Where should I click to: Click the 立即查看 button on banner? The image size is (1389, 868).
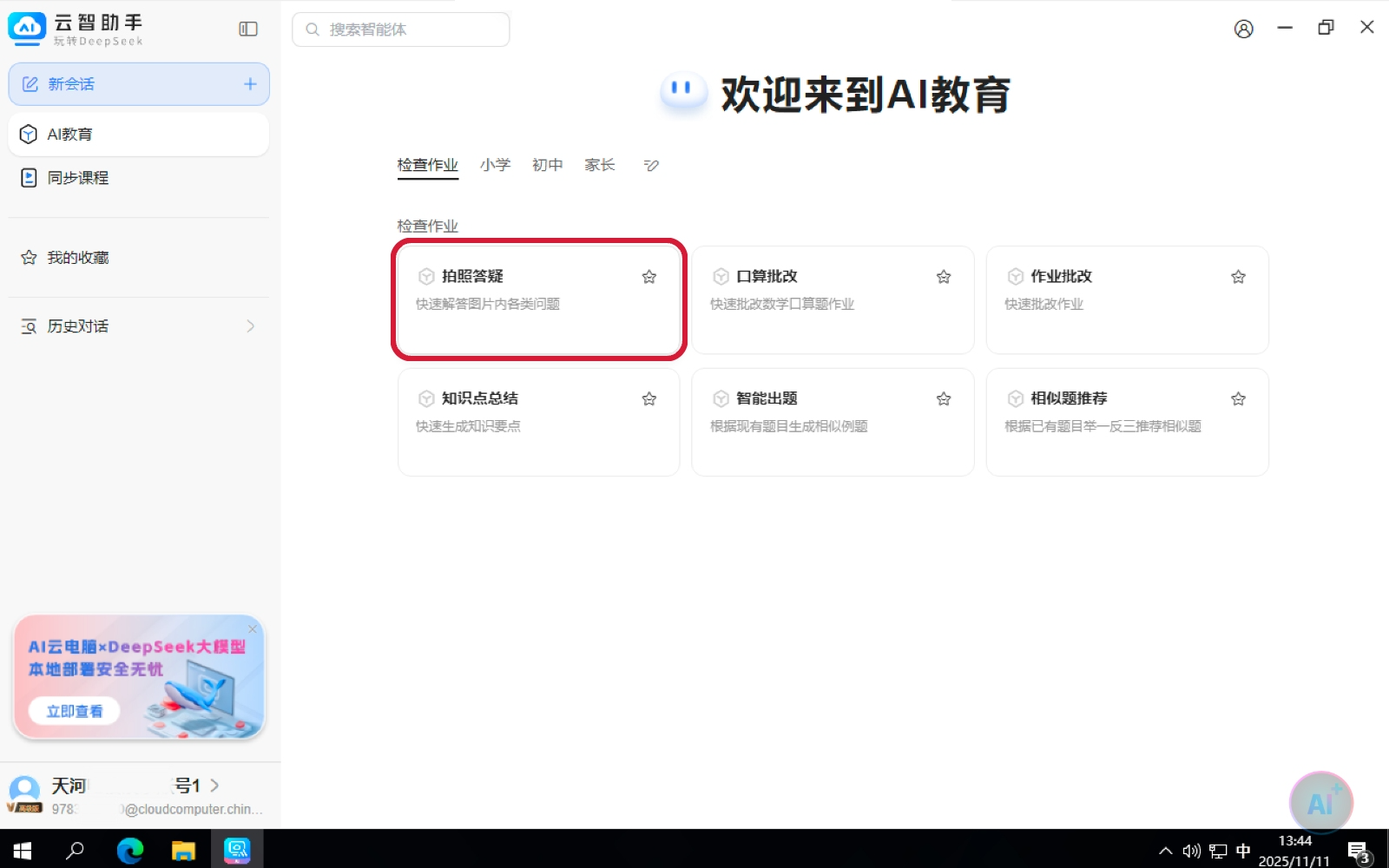pos(74,711)
